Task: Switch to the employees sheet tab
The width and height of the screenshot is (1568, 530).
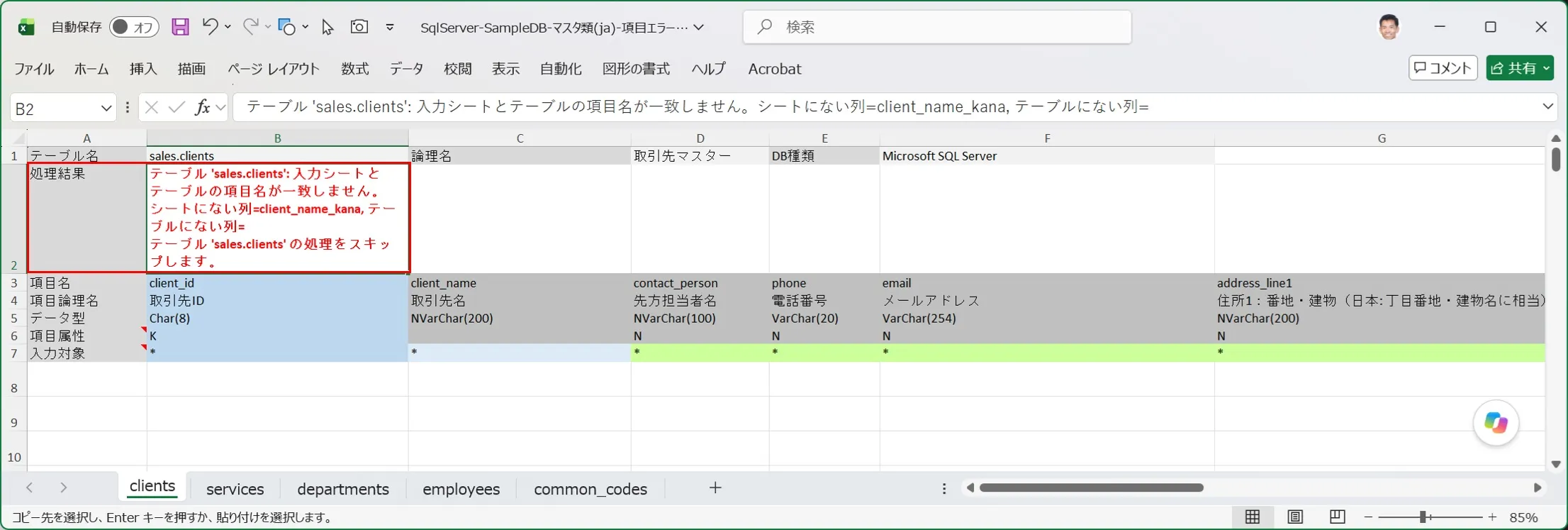Action: click(x=461, y=489)
